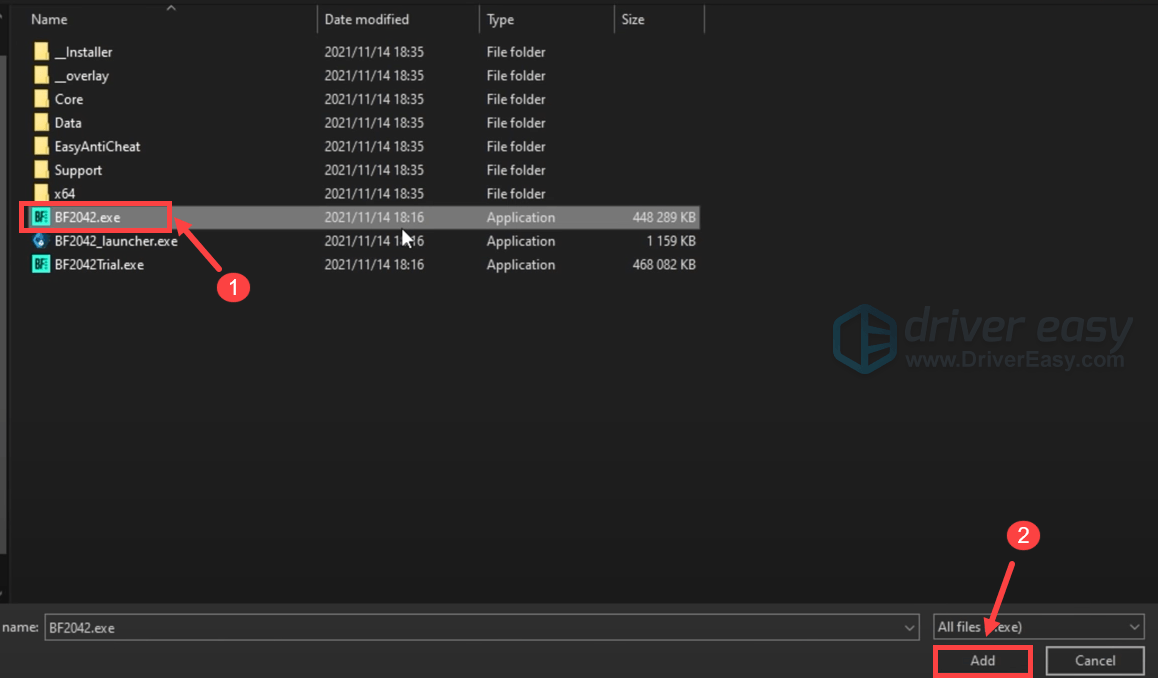Click the BF2042.exe application icon
This screenshot has height=678, width=1158.
tap(41, 217)
